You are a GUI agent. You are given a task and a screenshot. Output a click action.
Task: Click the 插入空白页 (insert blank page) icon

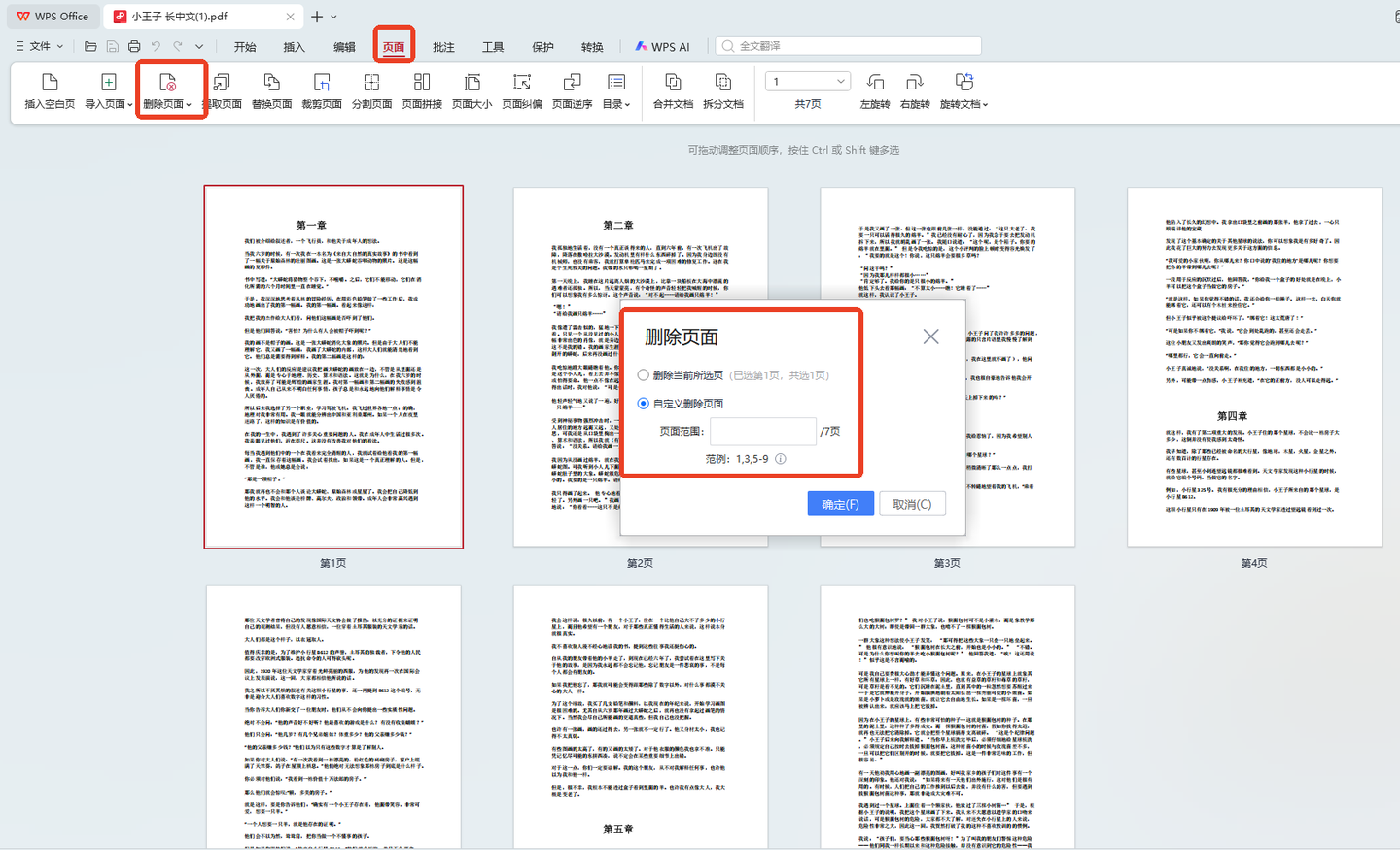[50, 83]
